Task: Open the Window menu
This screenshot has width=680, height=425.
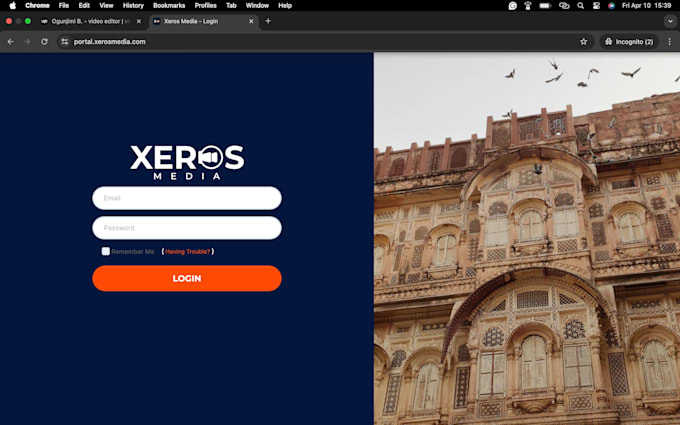Action: (x=257, y=6)
